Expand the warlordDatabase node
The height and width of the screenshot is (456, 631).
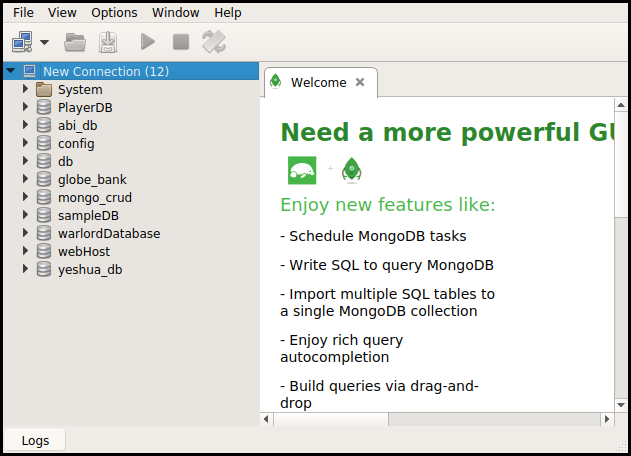tap(25, 233)
